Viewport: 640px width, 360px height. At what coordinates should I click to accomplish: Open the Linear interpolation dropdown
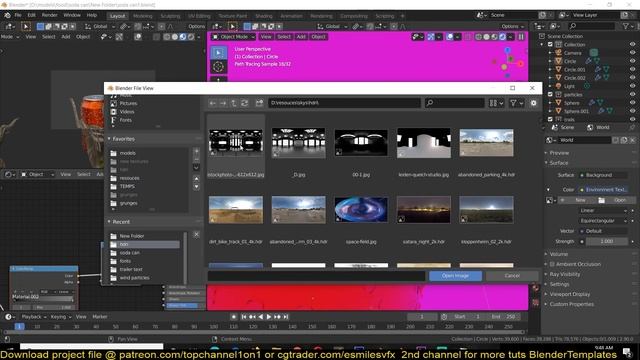pyautogui.click(x=603, y=211)
